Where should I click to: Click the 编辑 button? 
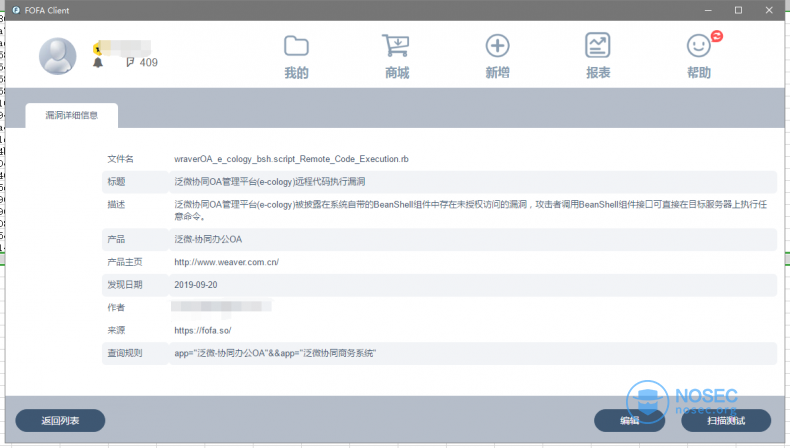pos(629,421)
